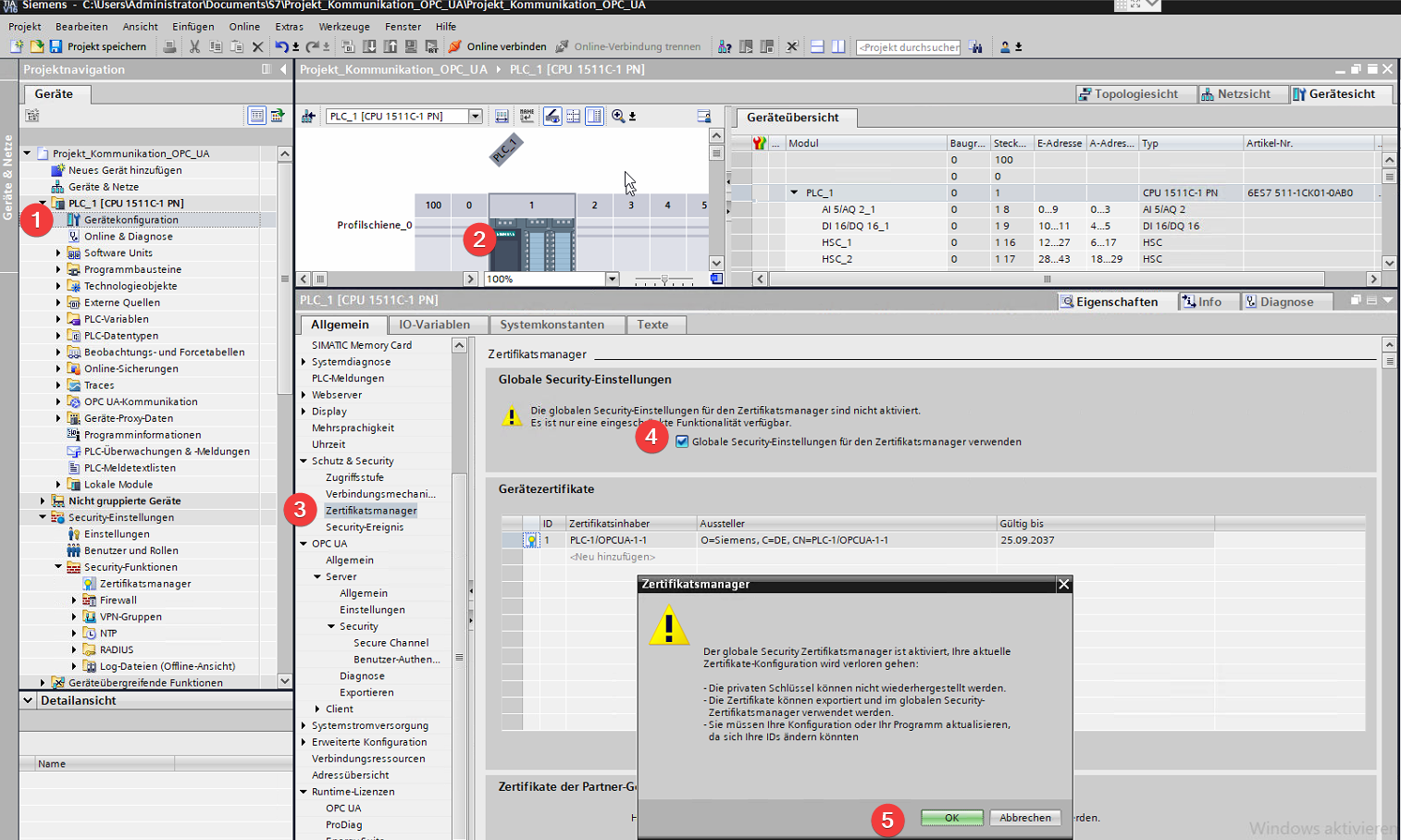Screen dimensions: 1401x840
Task: Select Zertifikatsmanager under Security-Funktionen in project tree
Action: [145, 584]
